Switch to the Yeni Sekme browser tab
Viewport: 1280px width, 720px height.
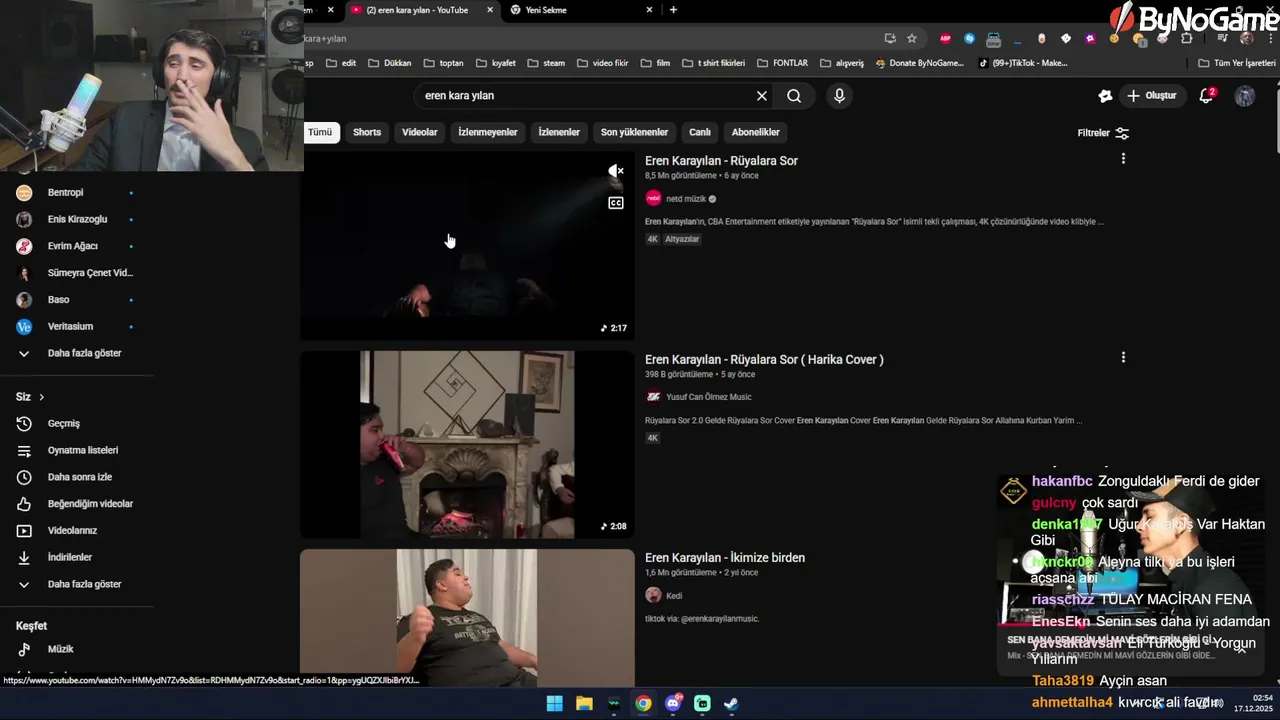[580, 10]
